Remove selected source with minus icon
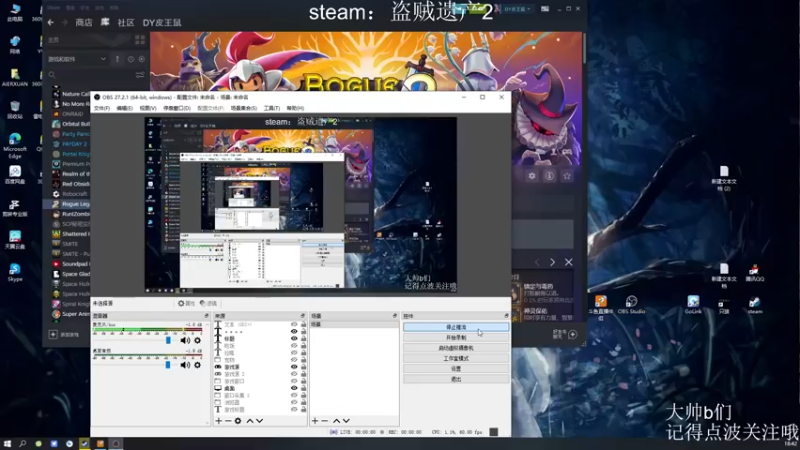Viewport: 800px width, 450px height. point(228,421)
